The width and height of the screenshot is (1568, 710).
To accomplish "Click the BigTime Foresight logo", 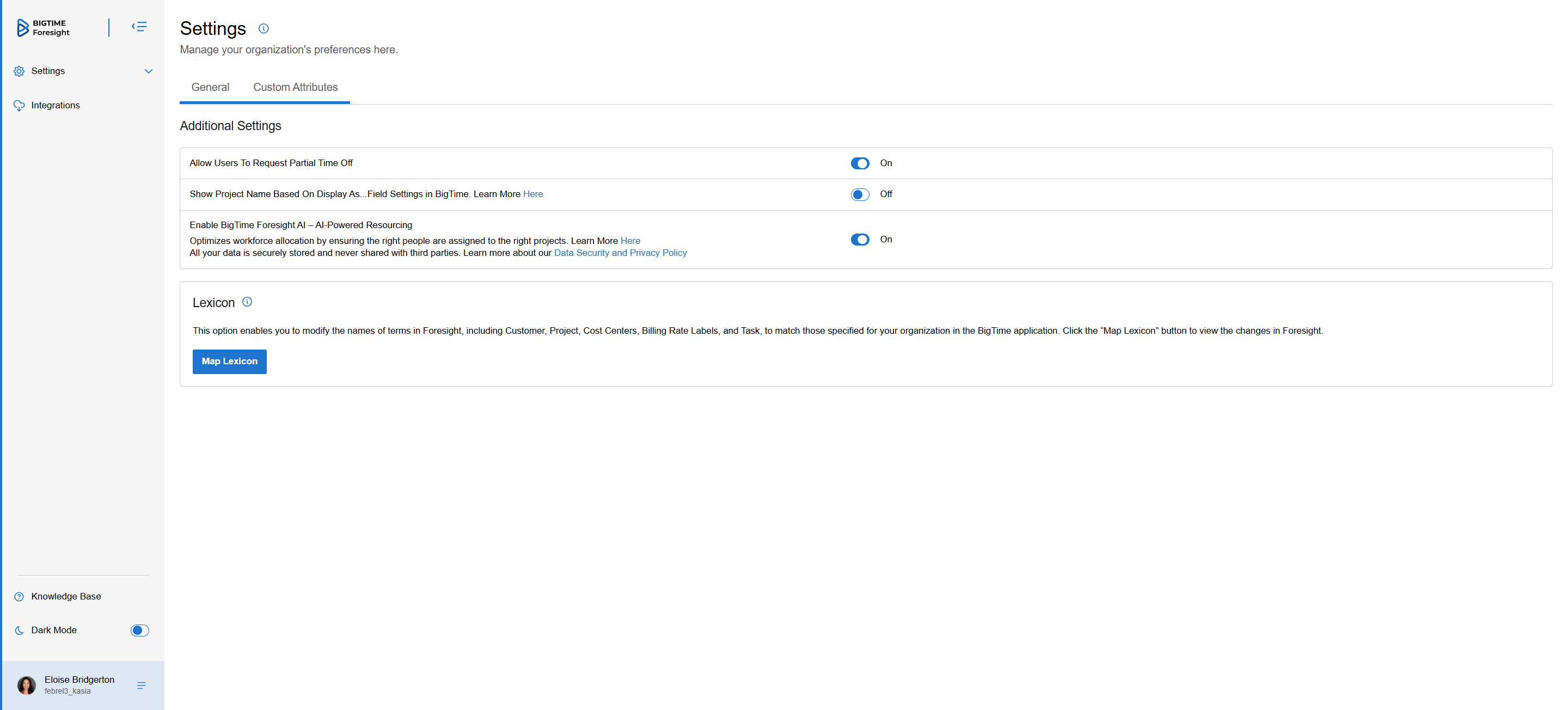I will tap(43, 27).
